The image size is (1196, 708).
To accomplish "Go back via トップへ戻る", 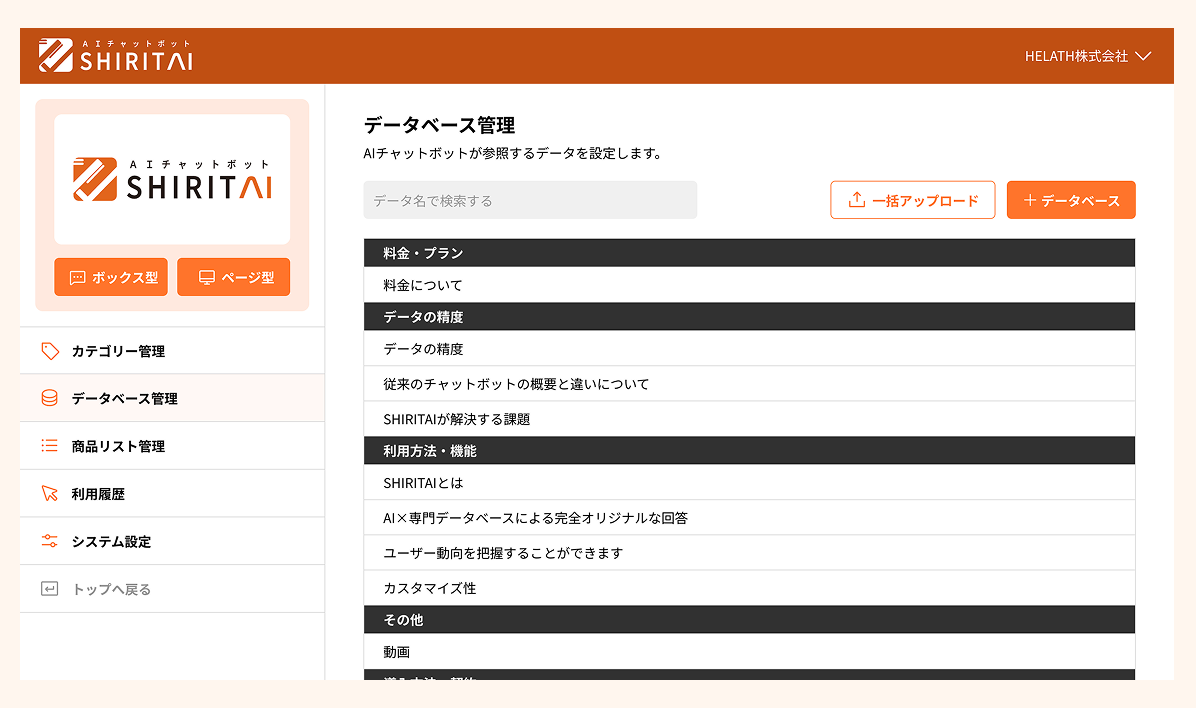I will [172, 589].
